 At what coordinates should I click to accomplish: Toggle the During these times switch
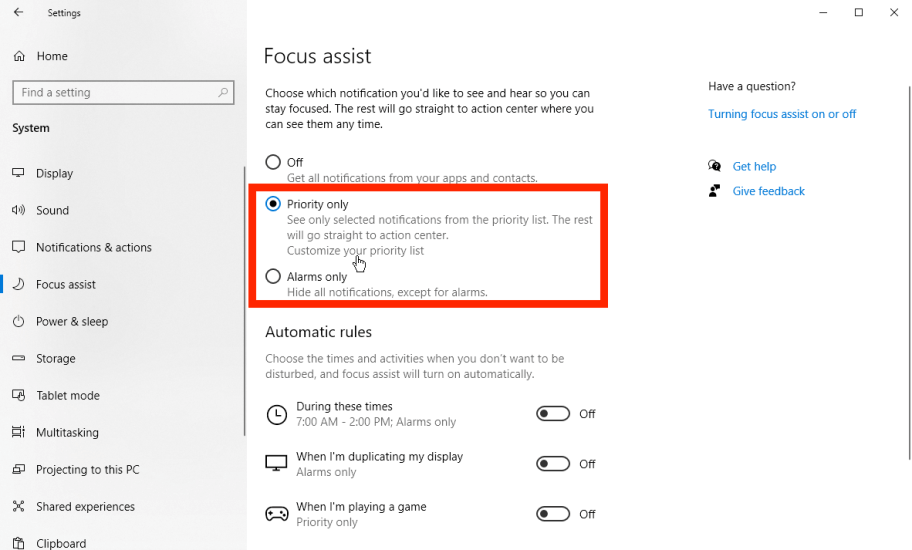553,414
